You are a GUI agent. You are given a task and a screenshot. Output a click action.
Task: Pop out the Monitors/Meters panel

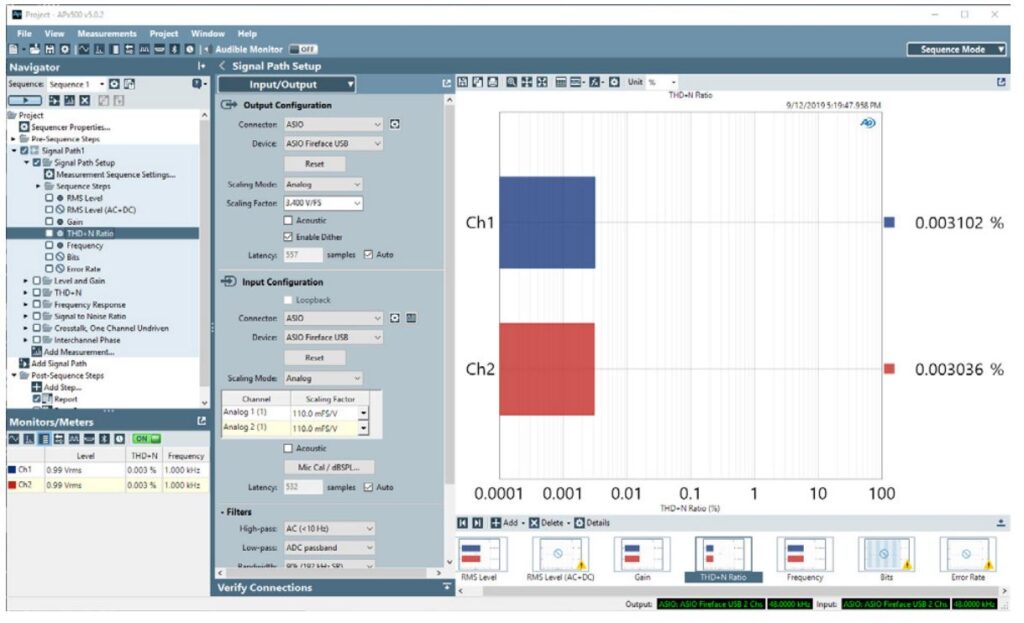[201, 422]
